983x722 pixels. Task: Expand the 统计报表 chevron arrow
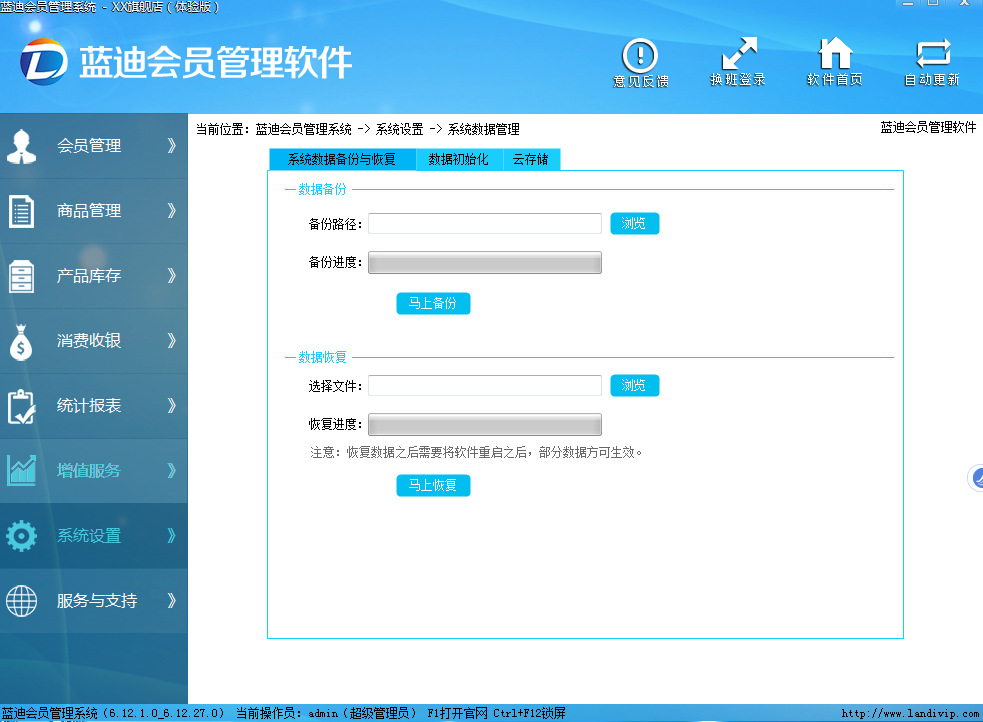coord(172,406)
